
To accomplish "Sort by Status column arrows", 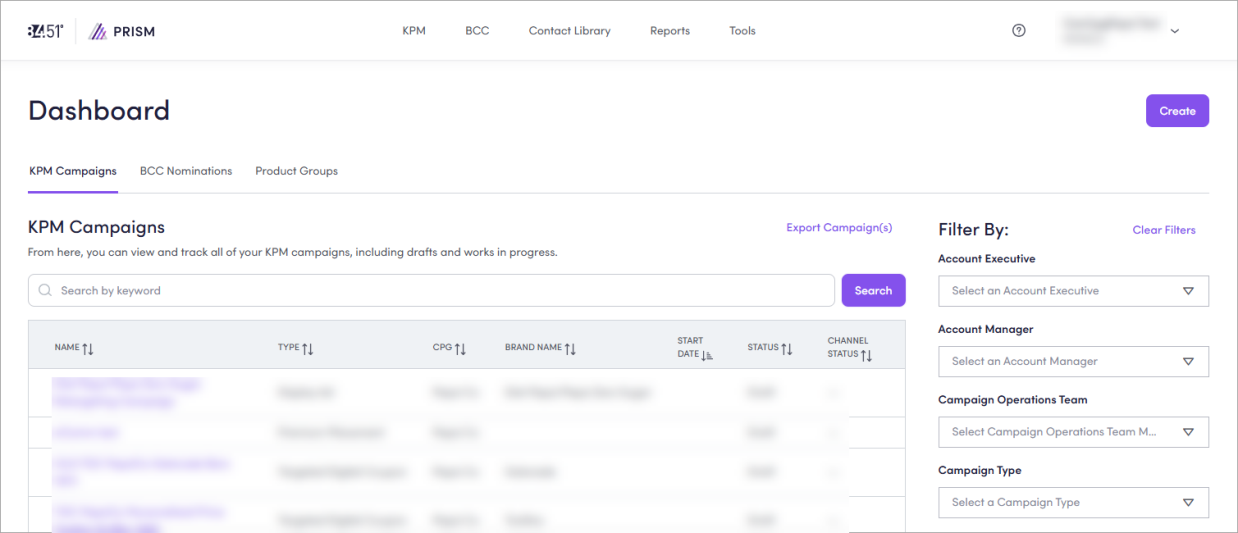I will [x=787, y=348].
